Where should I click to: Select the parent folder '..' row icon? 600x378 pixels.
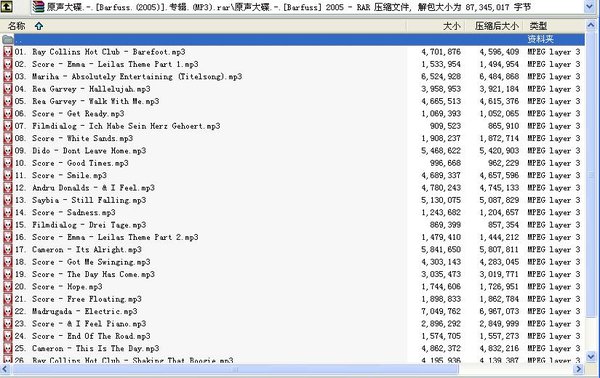7,39
